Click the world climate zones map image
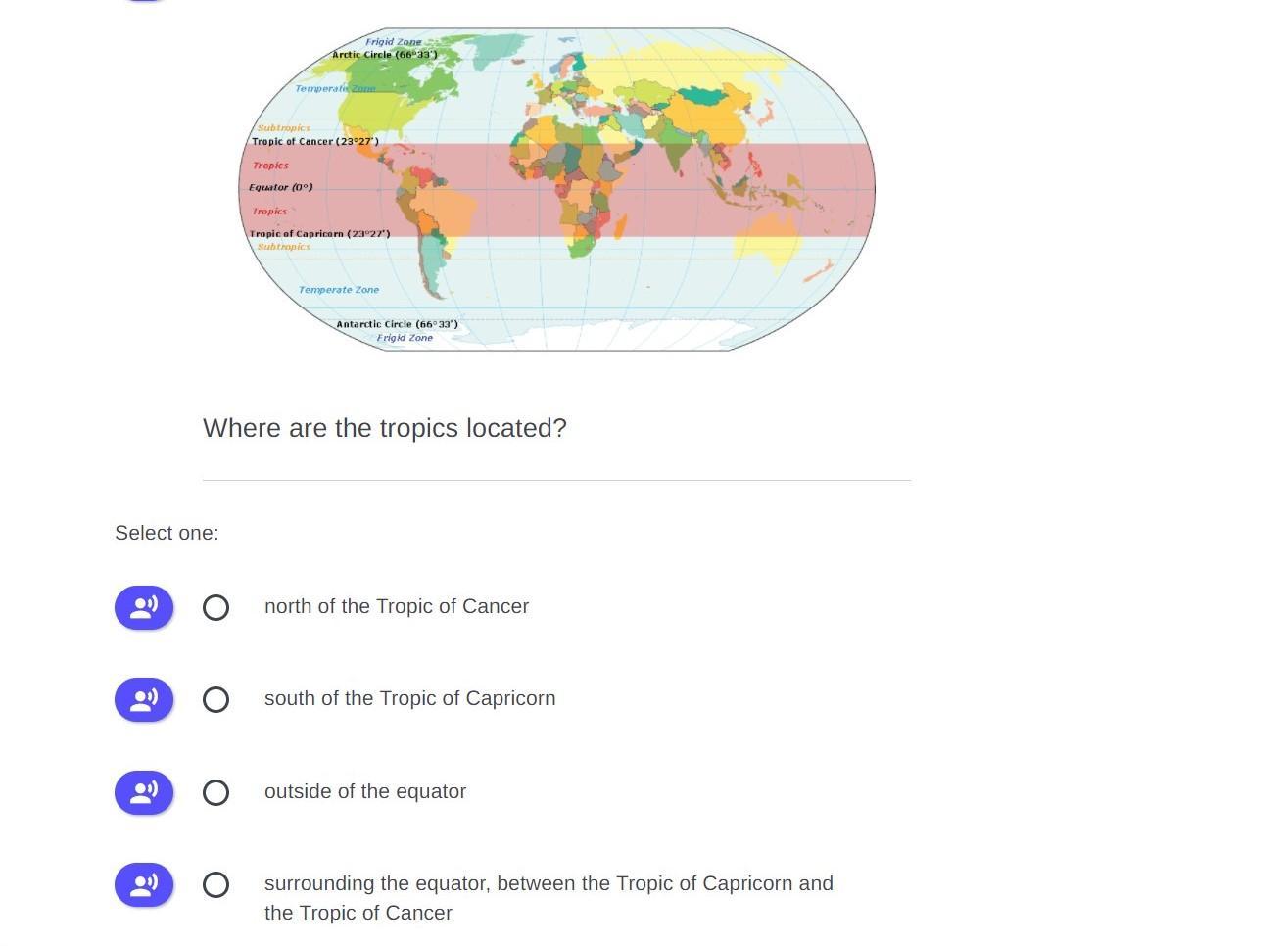The height and width of the screenshot is (946, 1288). click(556, 189)
